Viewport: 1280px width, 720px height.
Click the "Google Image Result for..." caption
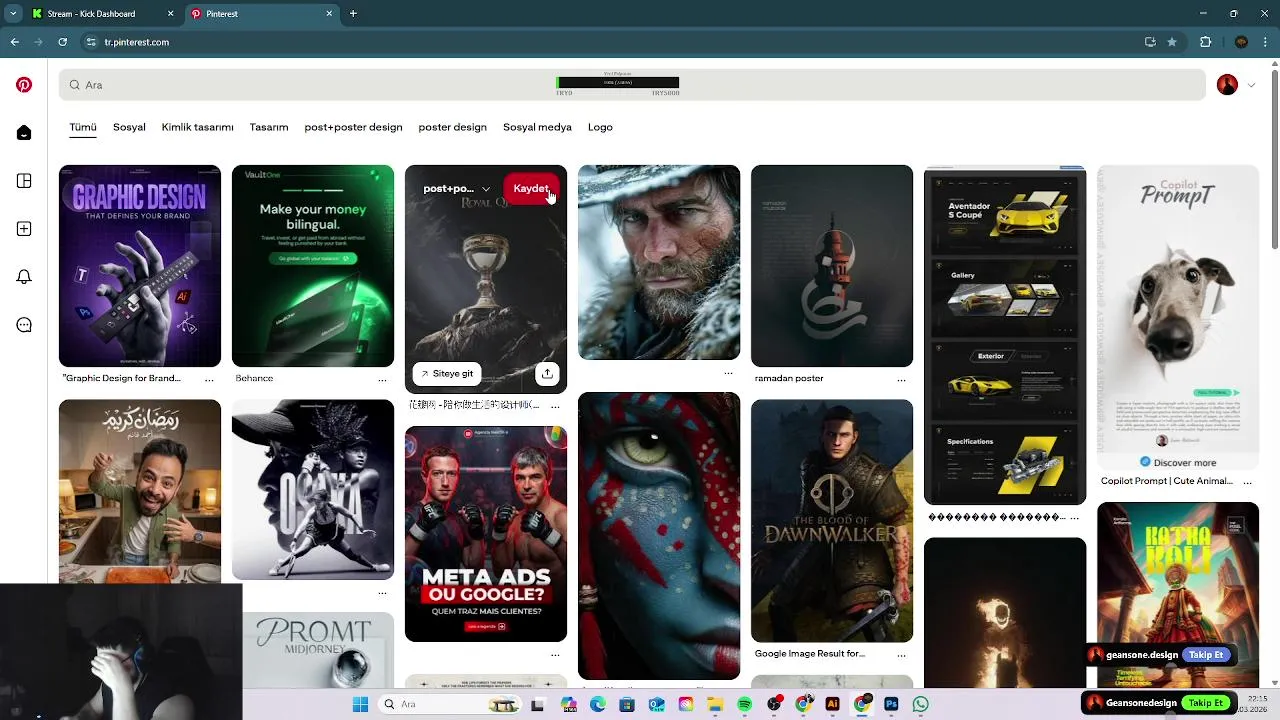[810, 653]
